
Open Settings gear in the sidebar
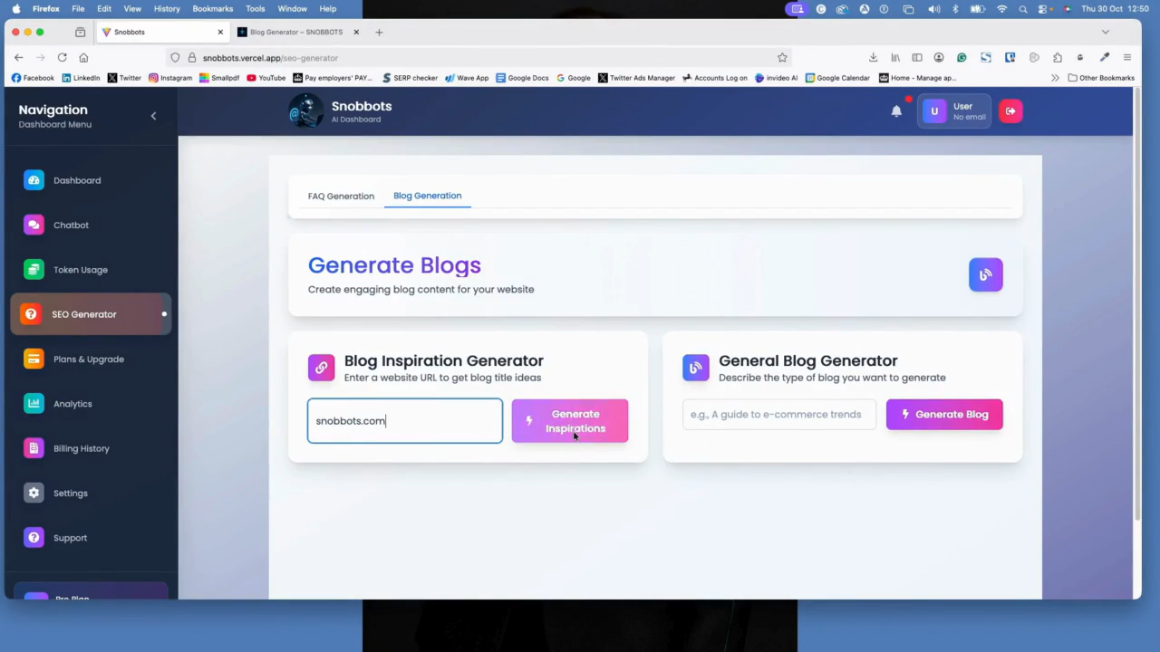[33, 493]
